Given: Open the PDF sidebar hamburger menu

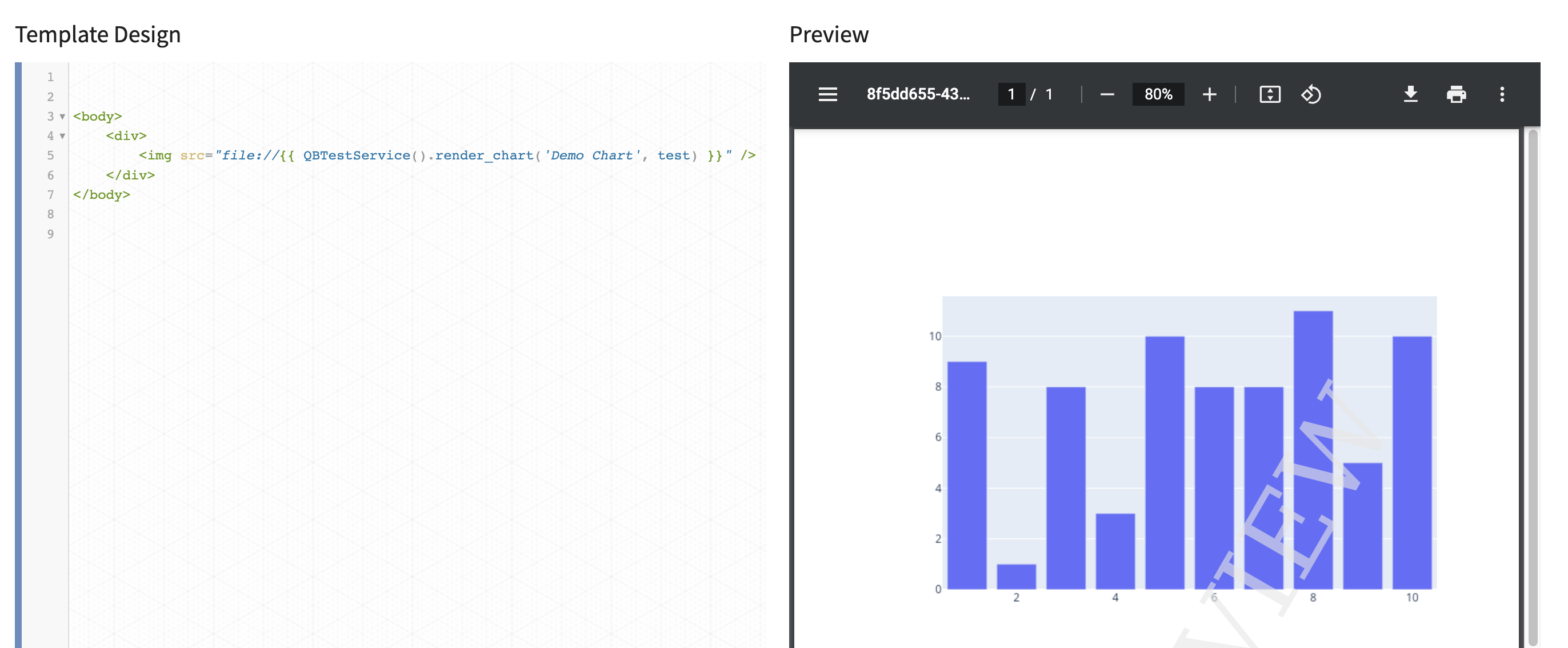Looking at the screenshot, I should (x=827, y=94).
